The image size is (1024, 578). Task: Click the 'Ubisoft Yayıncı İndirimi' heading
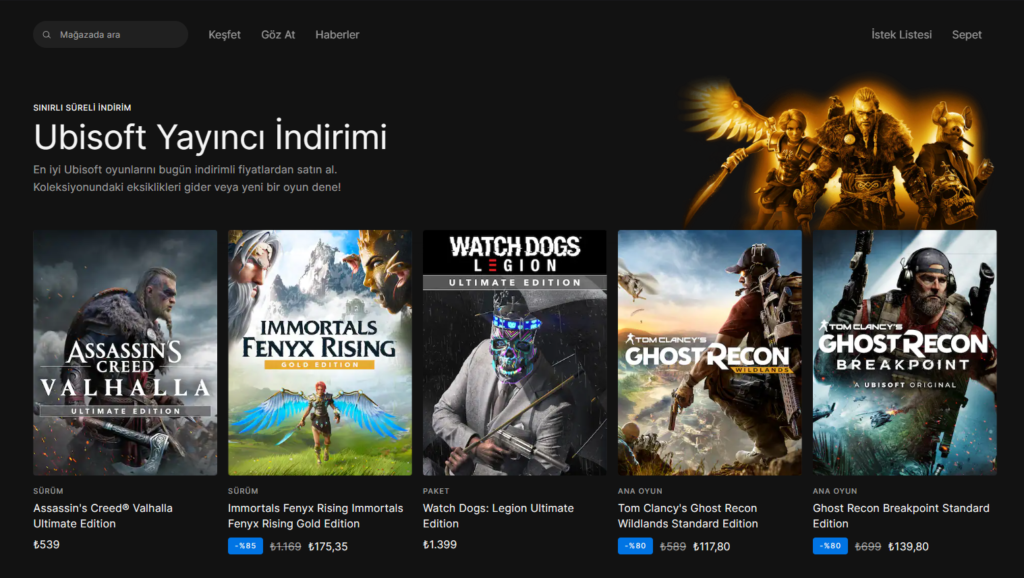coord(210,137)
